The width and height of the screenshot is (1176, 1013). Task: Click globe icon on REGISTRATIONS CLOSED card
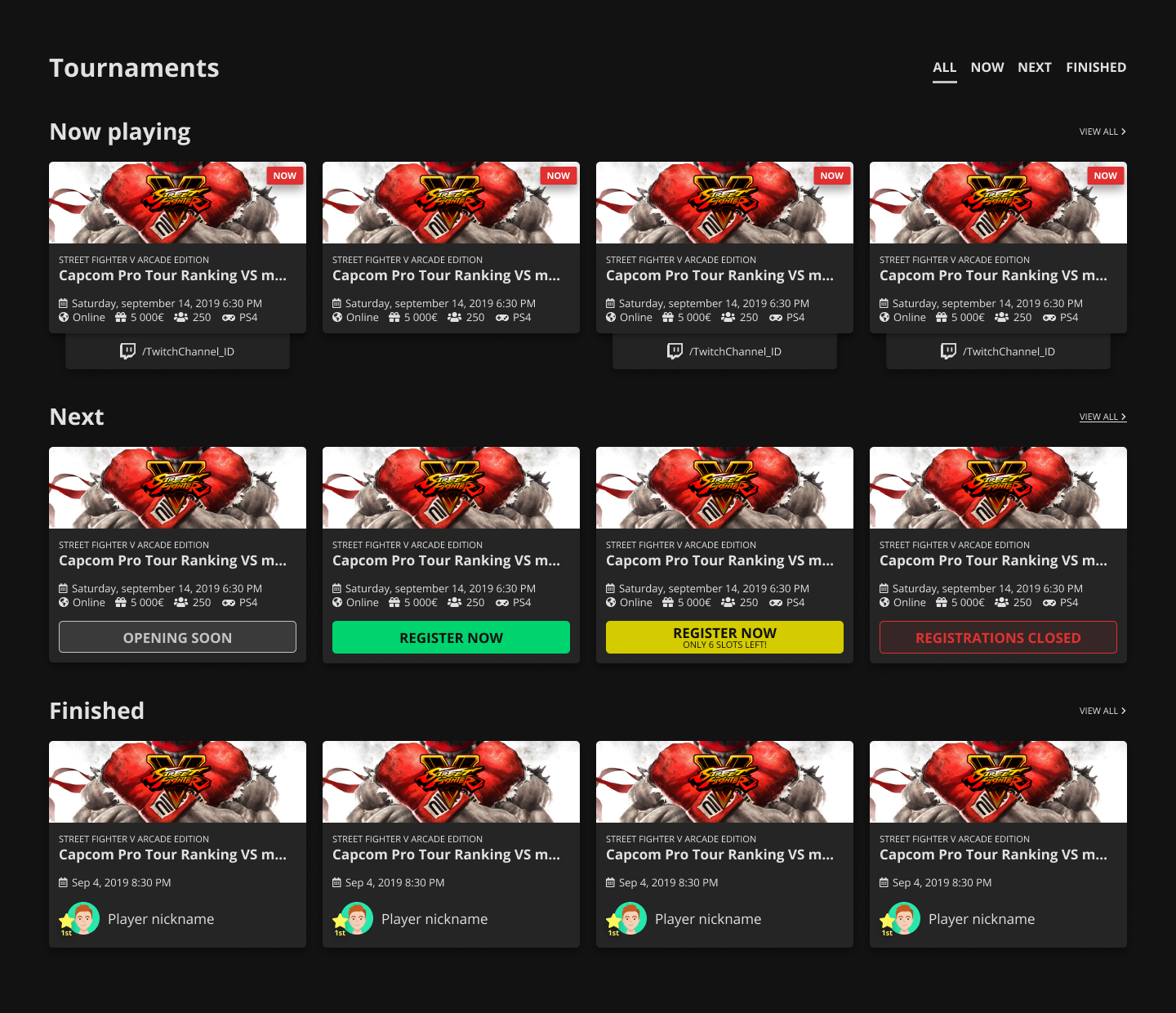click(x=884, y=602)
